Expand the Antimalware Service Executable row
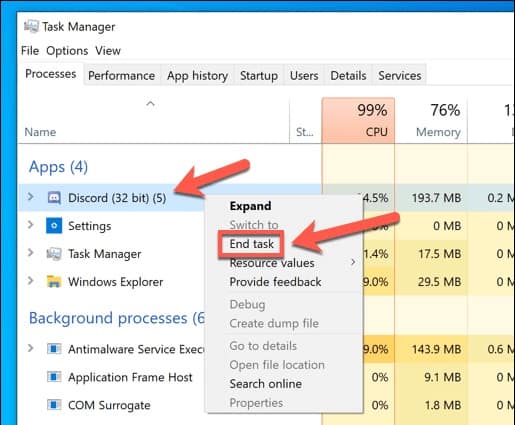The width and height of the screenshot is (516, 425). [30, 348]
